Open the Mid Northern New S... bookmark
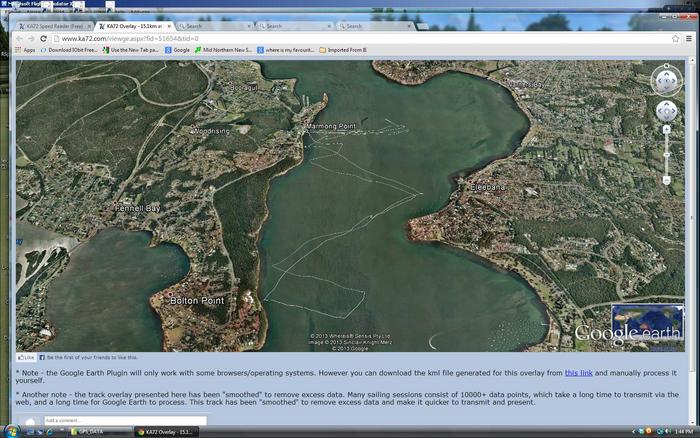700x438 pixels. pos(224,50)
